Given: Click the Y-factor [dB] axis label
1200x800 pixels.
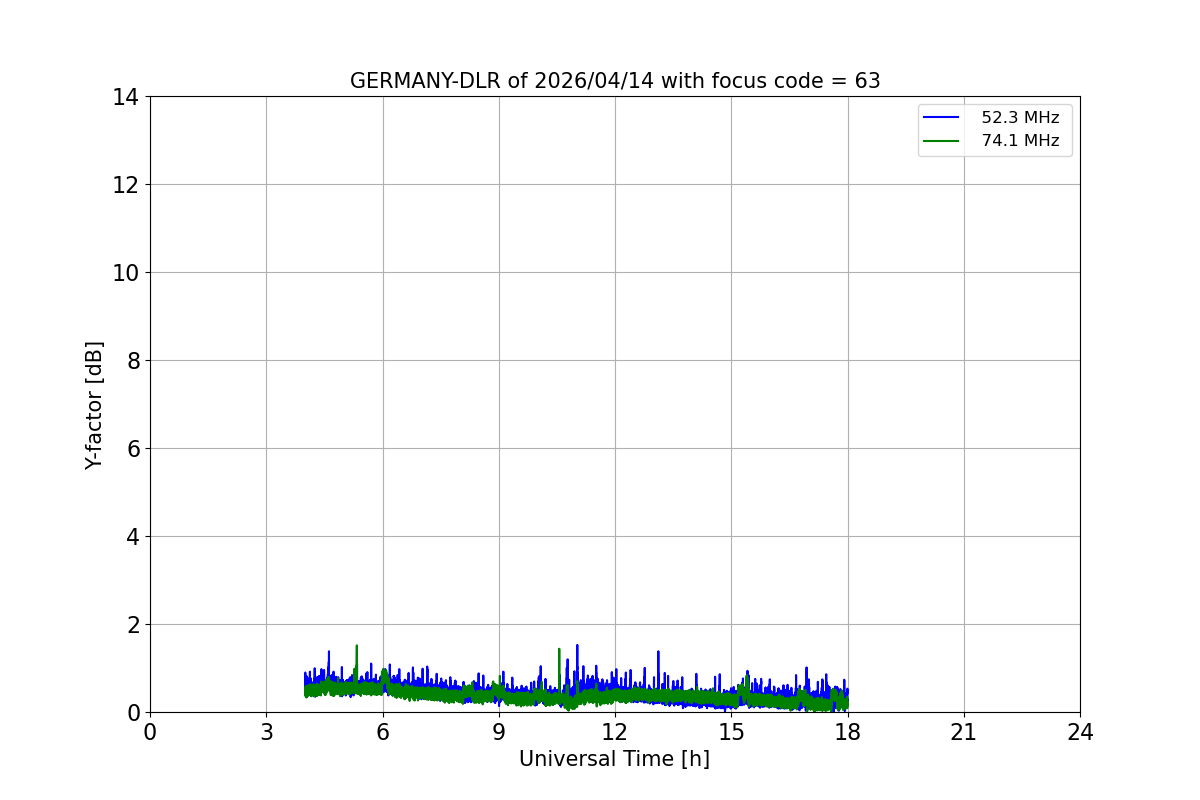Looking at the screenshot, I should 94,405.
